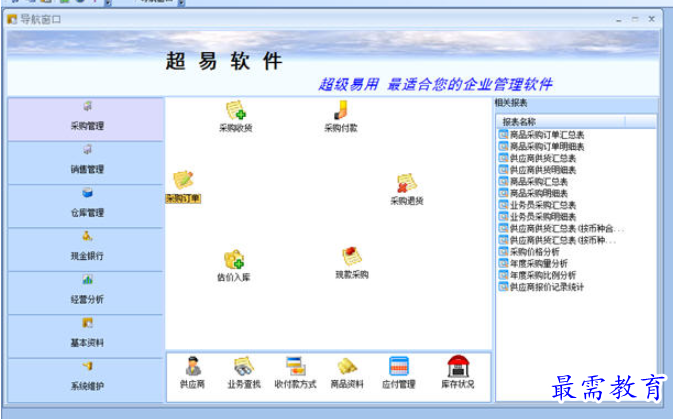This screenshot has height=419, width=673.
Task: Open the 现款采购 cash purchase icon
Action: [352, 263]
